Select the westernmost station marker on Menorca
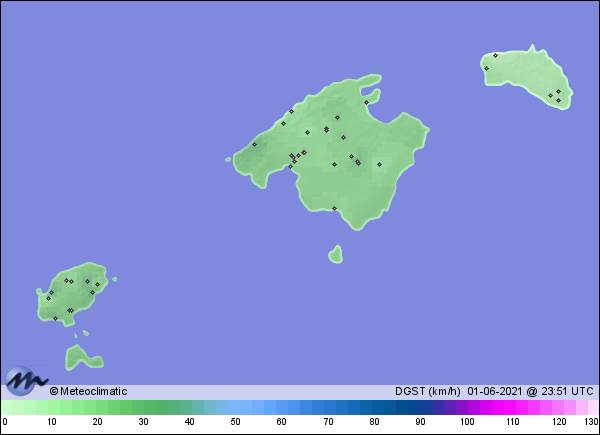The image size is (600, 435). click(487, 68)
